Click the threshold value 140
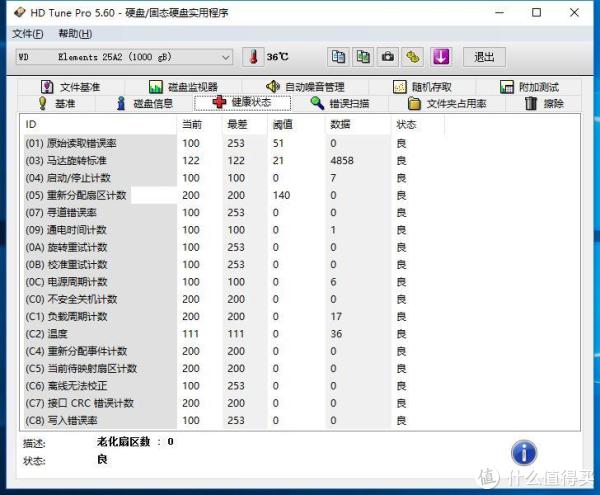 pyautogui.click(x=281, y=195)
